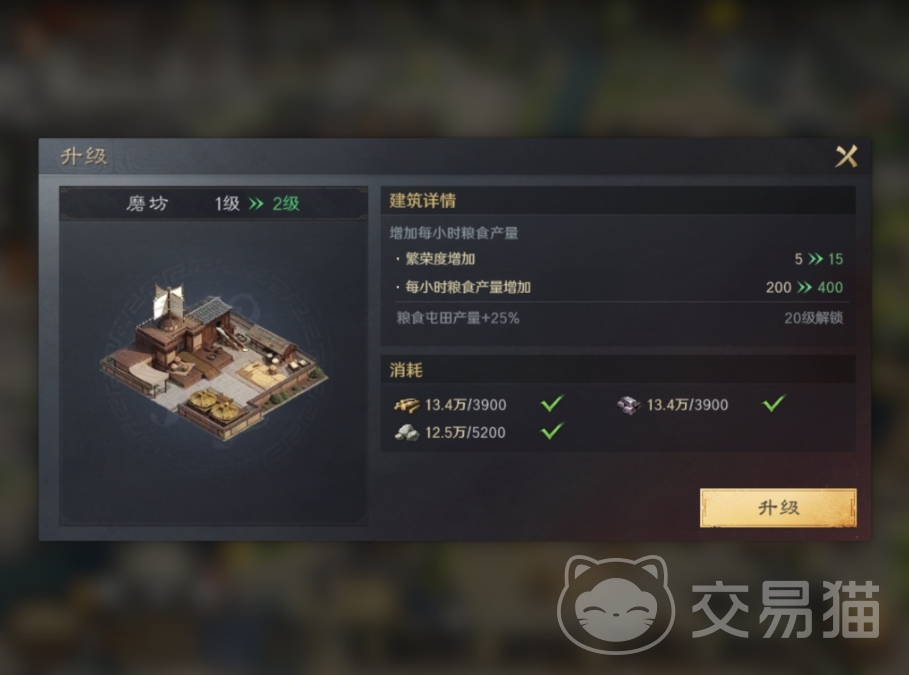Click the wood resource icon
The width and height of the screenshot is (909, 675).
click(x=406, y=405)
